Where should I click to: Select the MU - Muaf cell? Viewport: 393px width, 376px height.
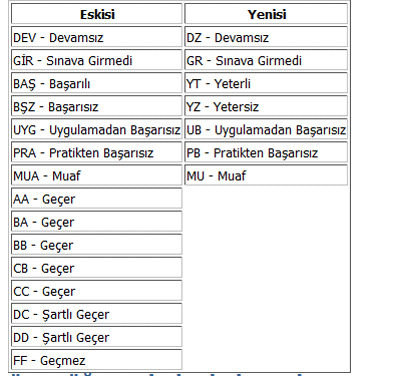tap(266, 175)
